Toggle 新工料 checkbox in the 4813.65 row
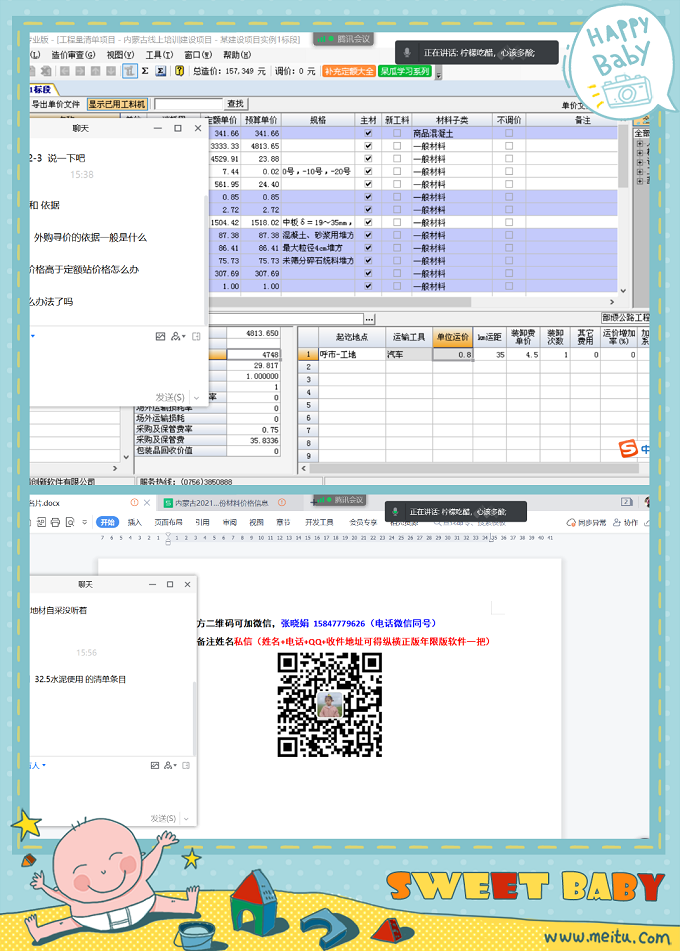The image size is (680, 951). 397,146
